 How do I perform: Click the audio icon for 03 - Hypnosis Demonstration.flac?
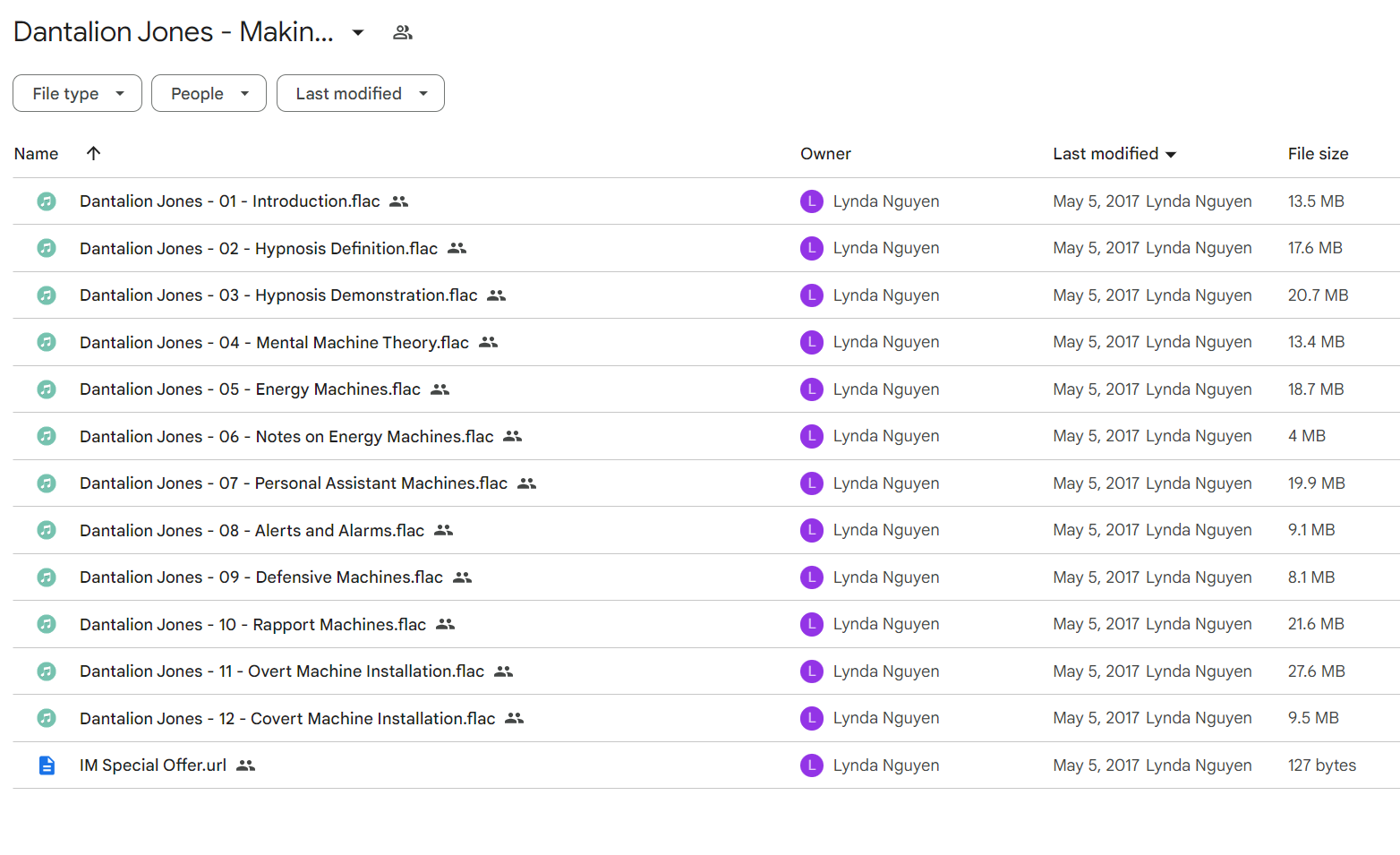point(47,295)
